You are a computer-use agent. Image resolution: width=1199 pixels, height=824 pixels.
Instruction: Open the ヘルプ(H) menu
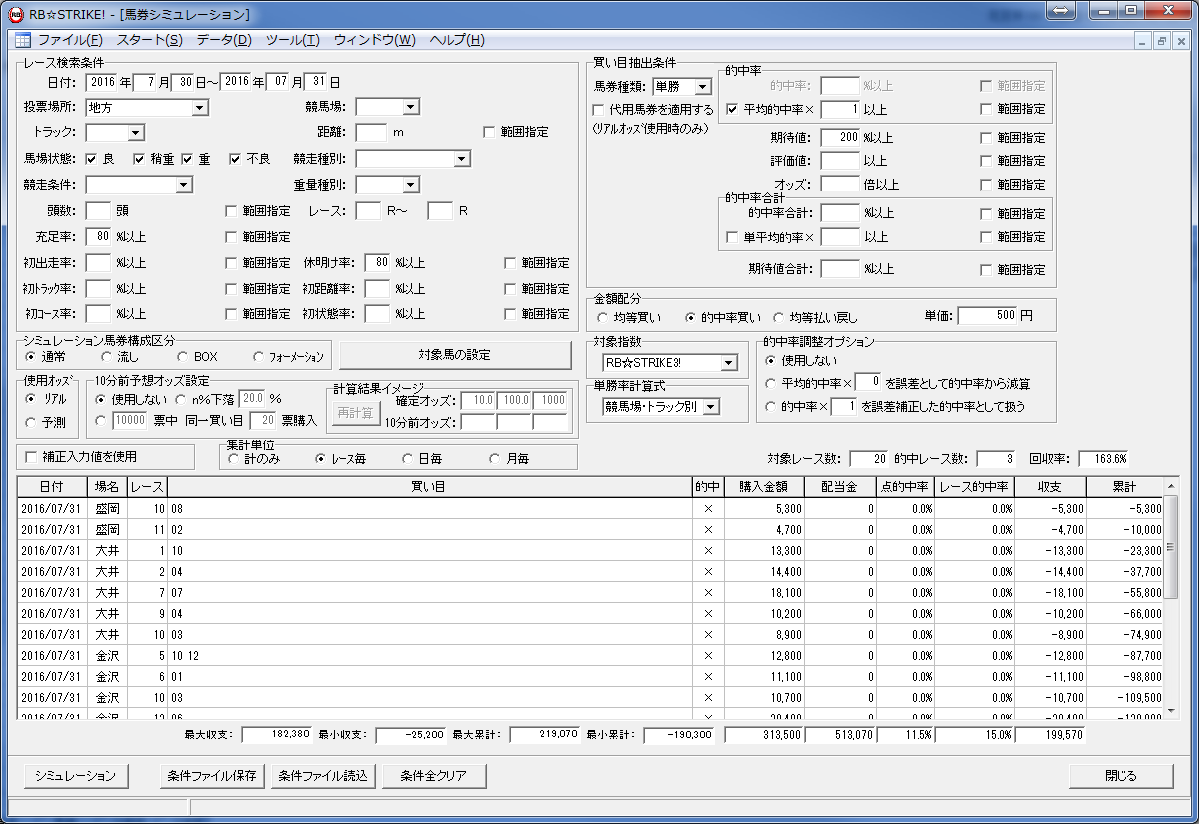tap(457, 41)
